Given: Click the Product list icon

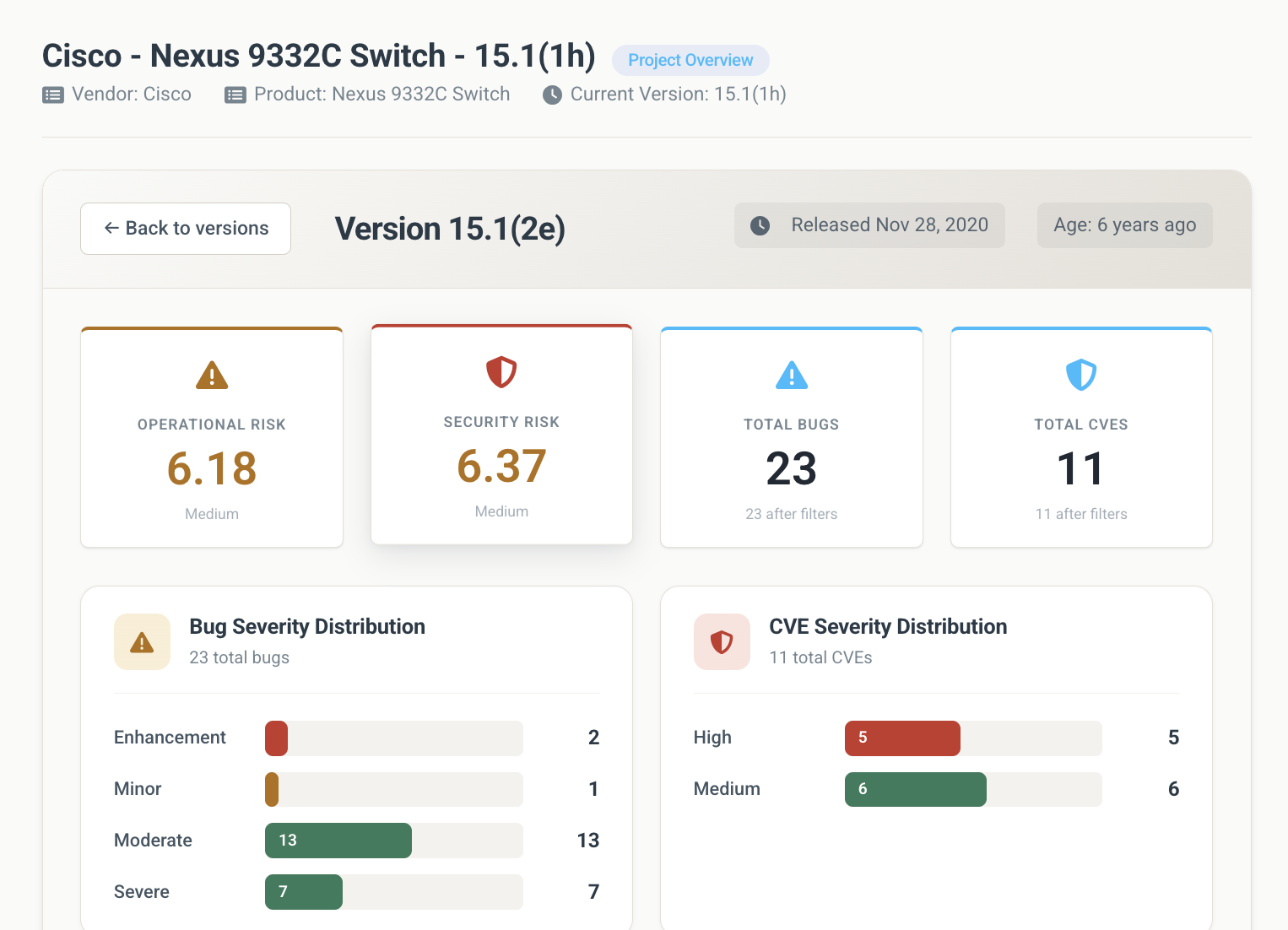Looking at the screenshot, I should coord(235,95).
